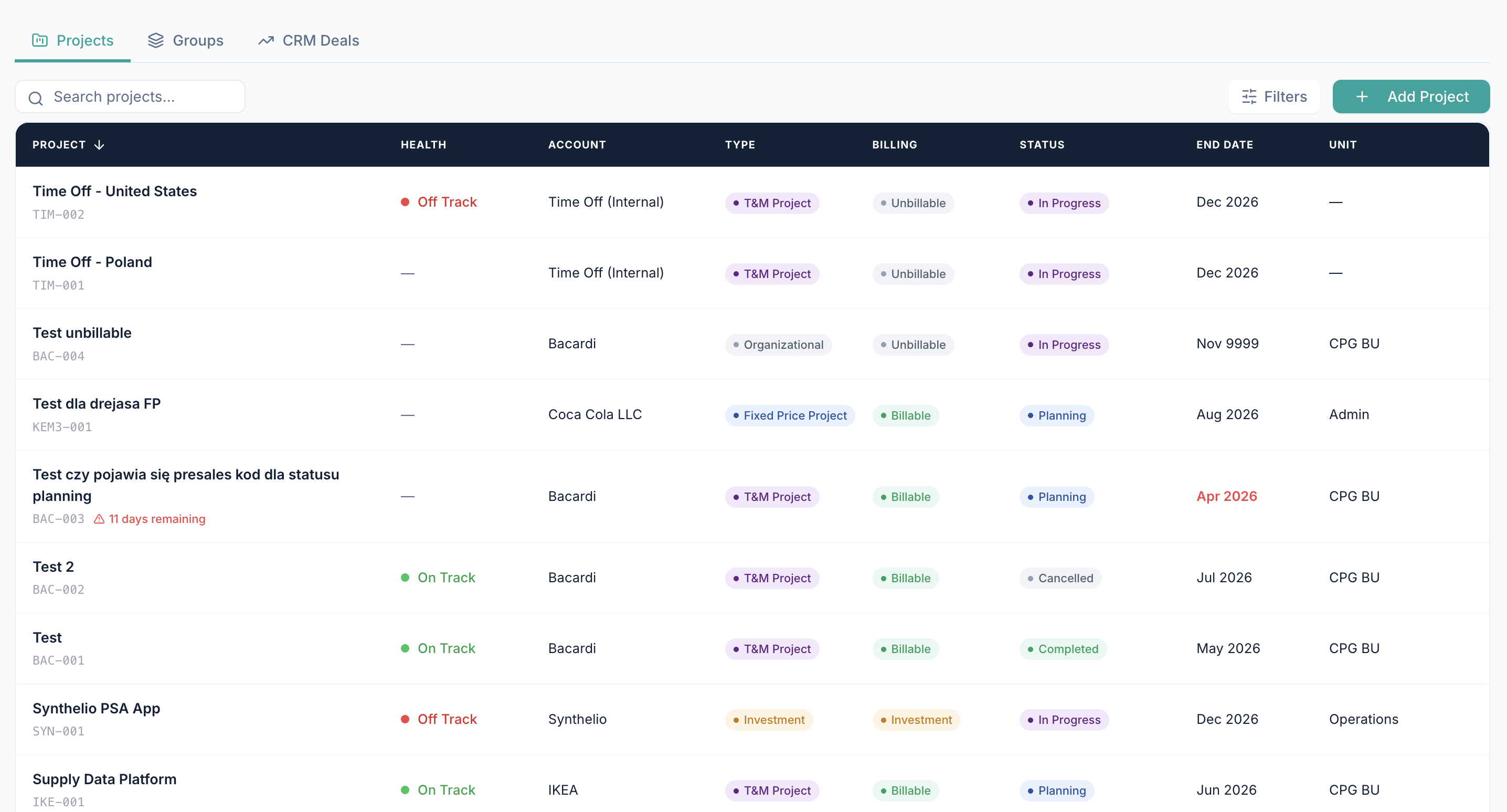Click Billable badge in the Test 2 row

906,578
